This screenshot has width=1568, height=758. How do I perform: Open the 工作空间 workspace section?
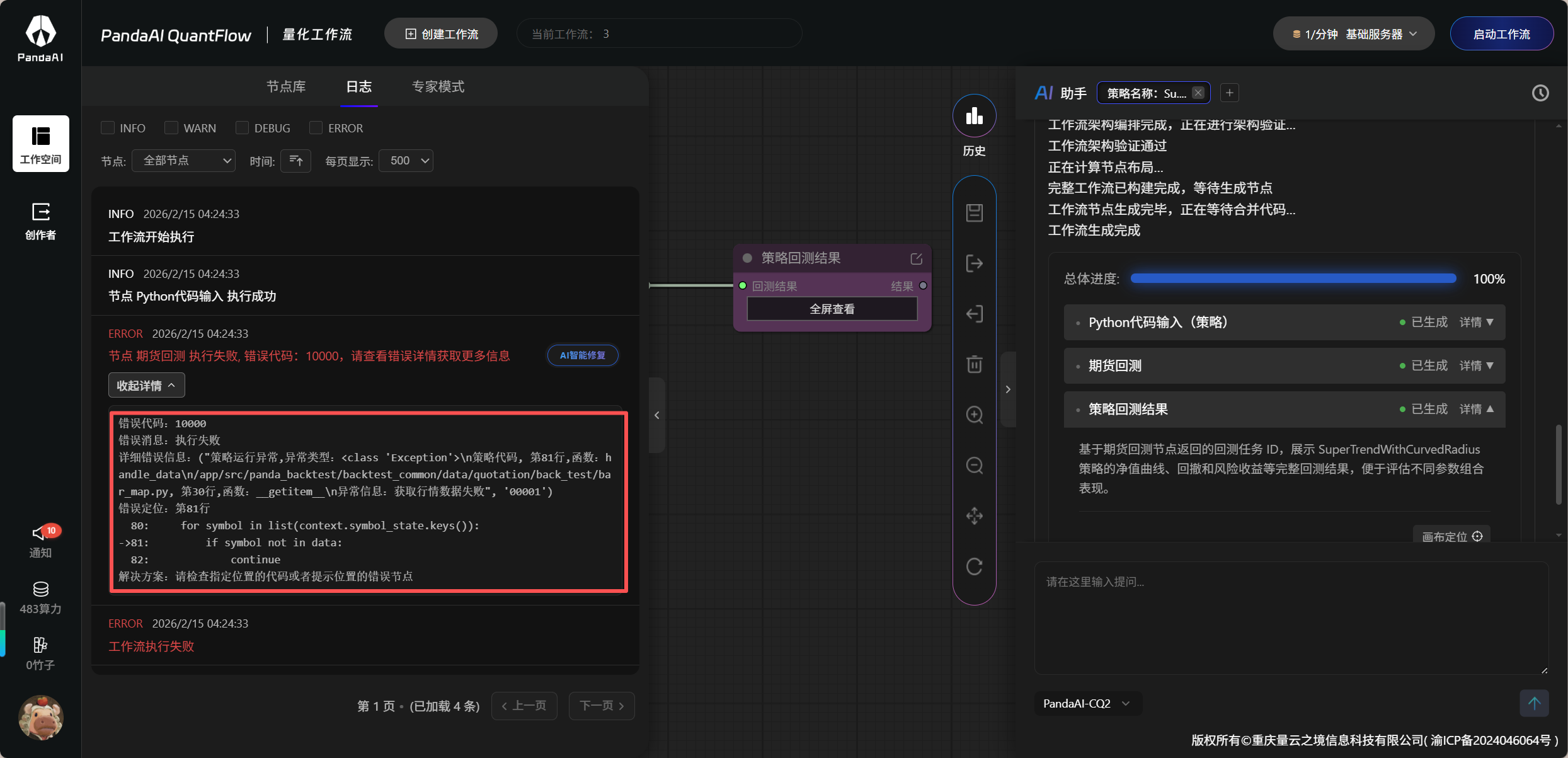pos(41,144)
